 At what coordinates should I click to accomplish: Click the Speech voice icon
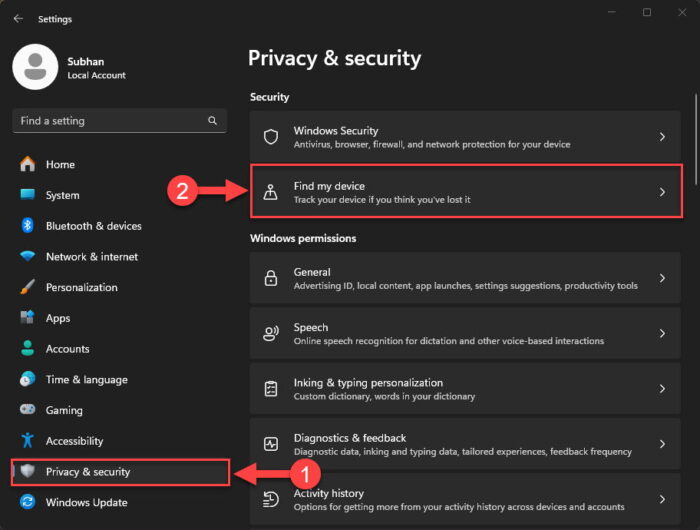(x=271, y=333)
